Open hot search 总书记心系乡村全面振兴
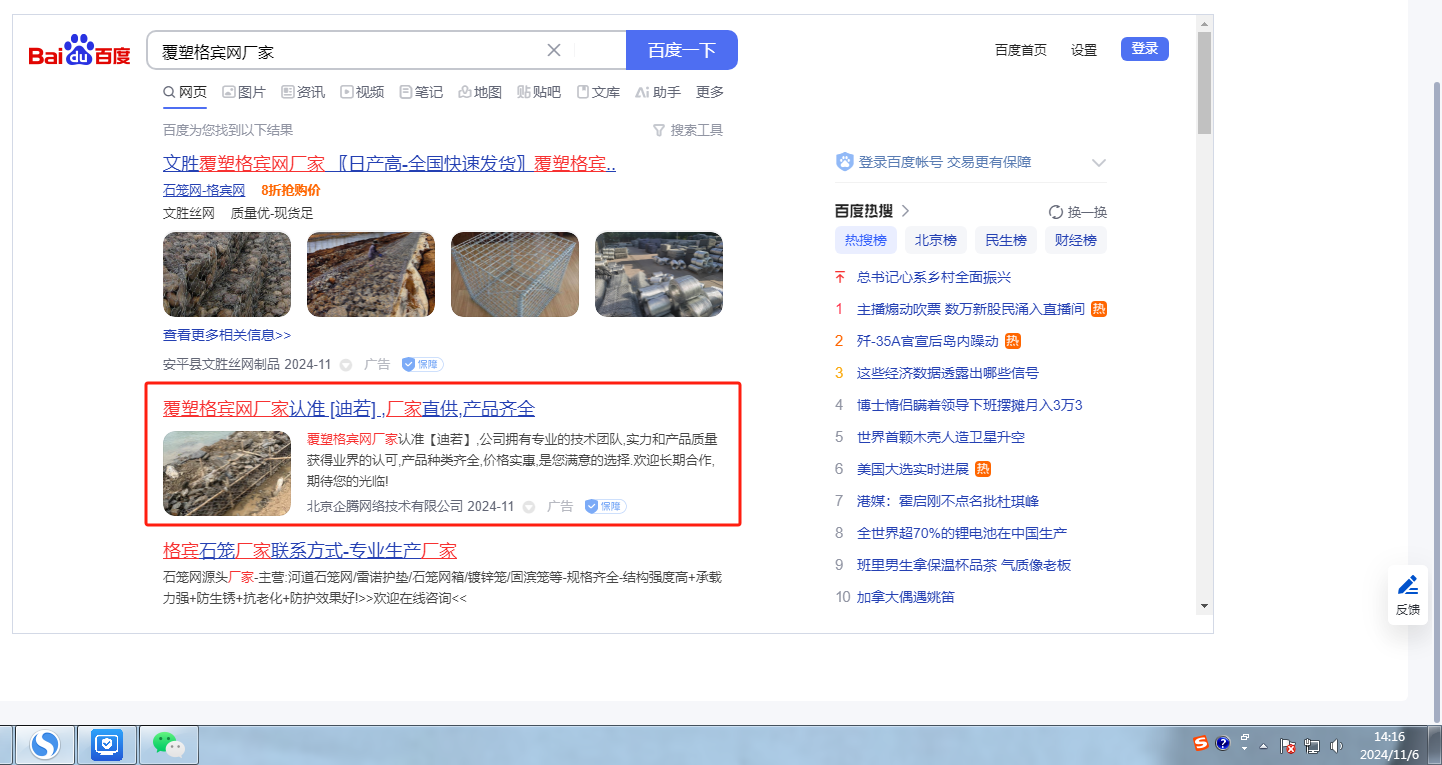 (x=934, y=277)
